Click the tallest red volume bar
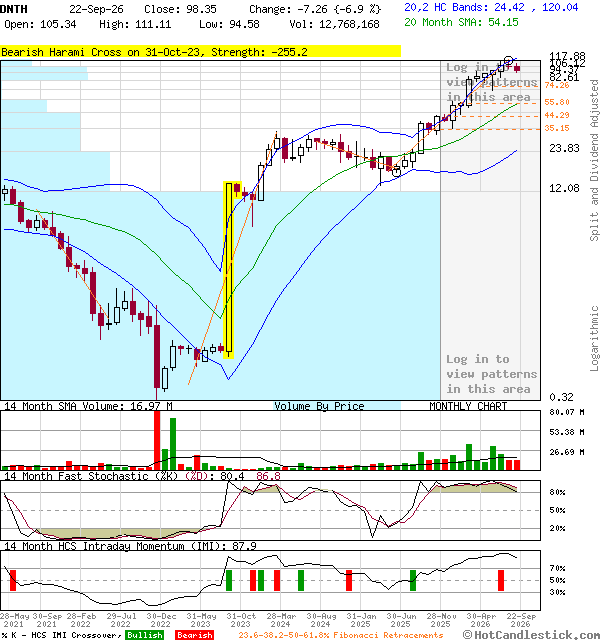600x640 pixels. click(157, 441)
